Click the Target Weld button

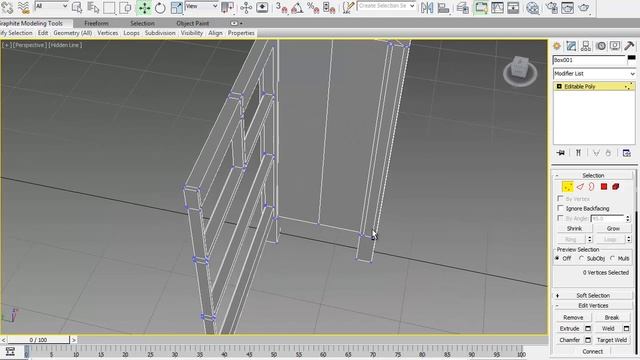coord(611,340)
